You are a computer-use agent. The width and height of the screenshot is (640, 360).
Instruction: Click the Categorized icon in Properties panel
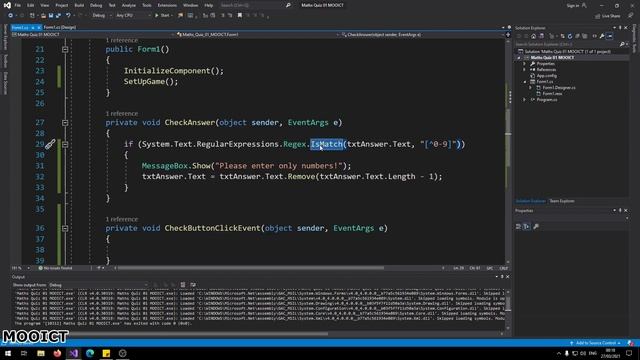tap(518, 226)
